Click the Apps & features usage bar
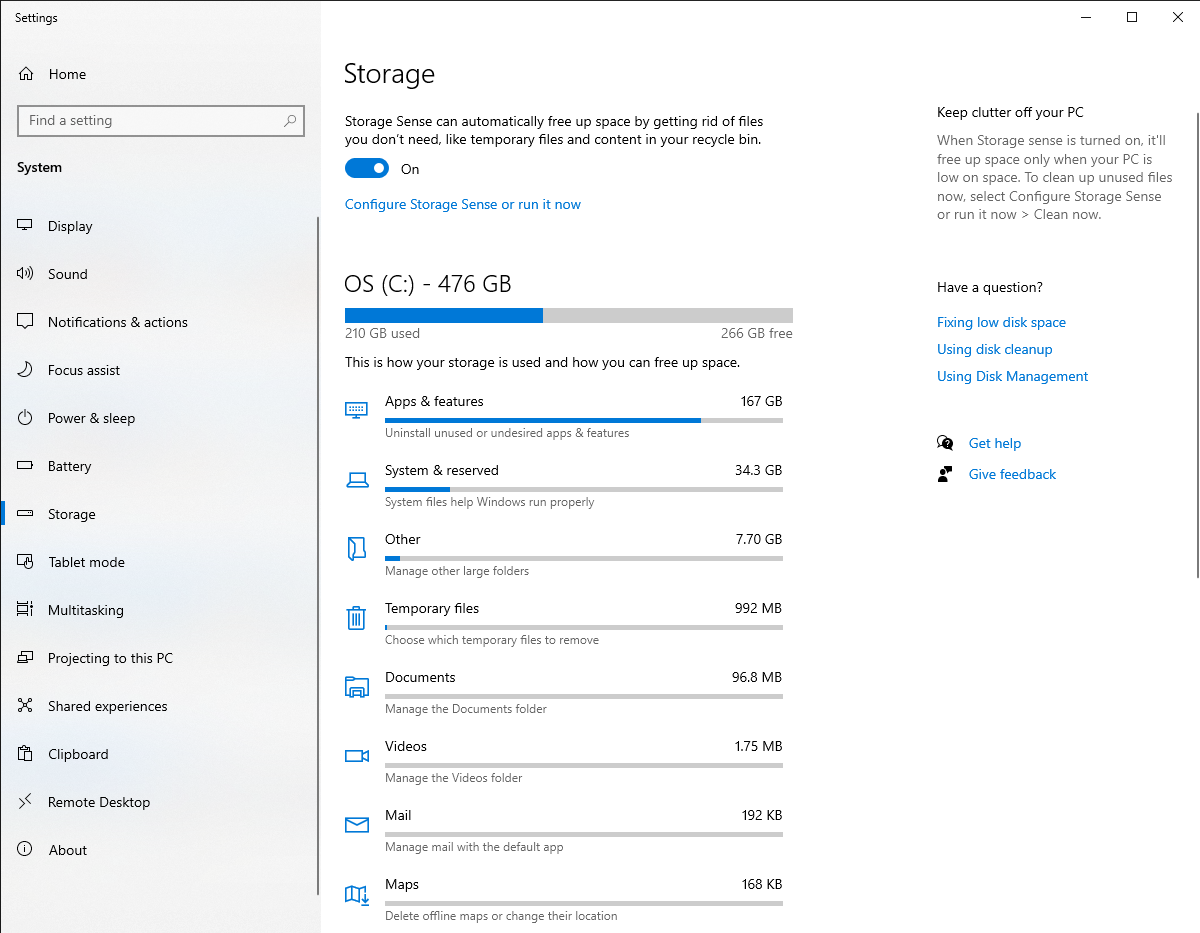This screenshot has width=1200, height=933. [584, 420]
